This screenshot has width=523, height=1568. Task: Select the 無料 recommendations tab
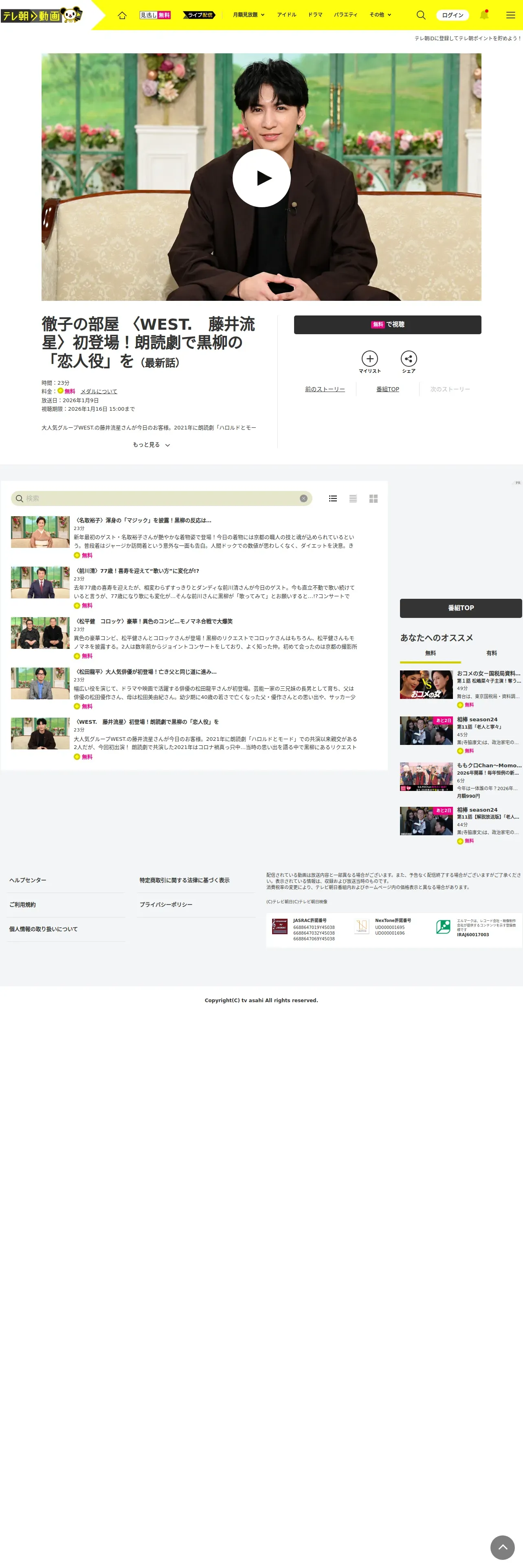point(431,654)
